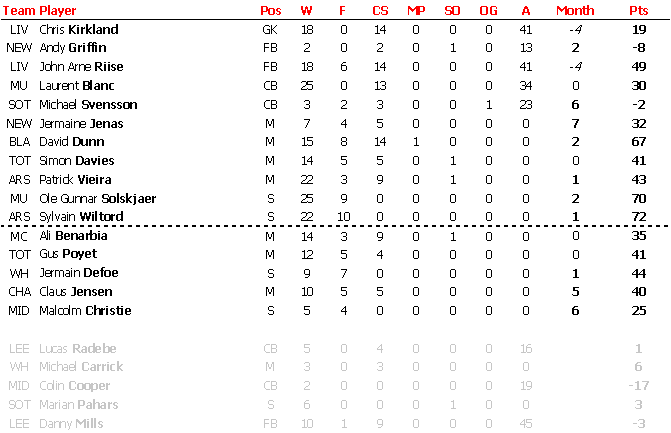Select Malcolm Christie in the subs

(85, 311)
